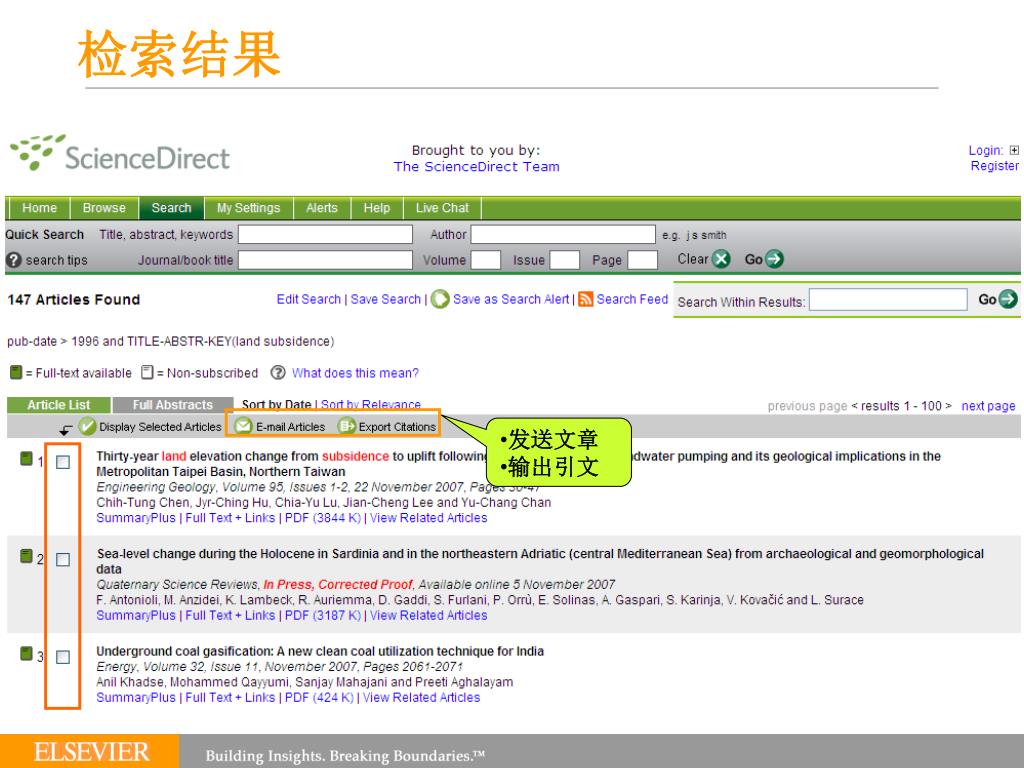Click the Search Within Results input field
This screenshot has width=1024, height=768.
point(888,300)
